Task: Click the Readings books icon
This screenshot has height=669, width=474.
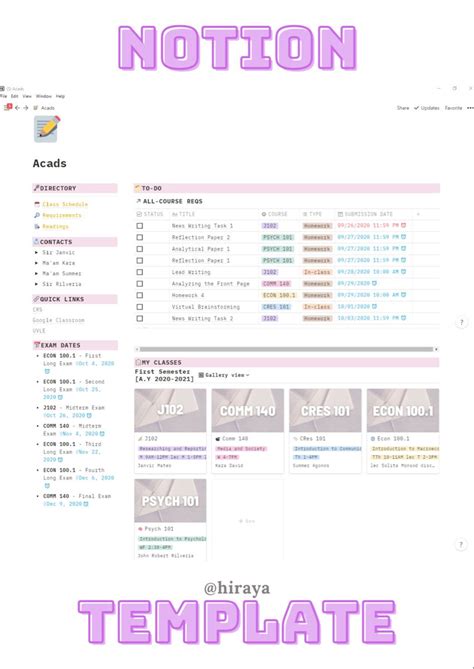Action: pyautogui.click(x=37, y=227)
